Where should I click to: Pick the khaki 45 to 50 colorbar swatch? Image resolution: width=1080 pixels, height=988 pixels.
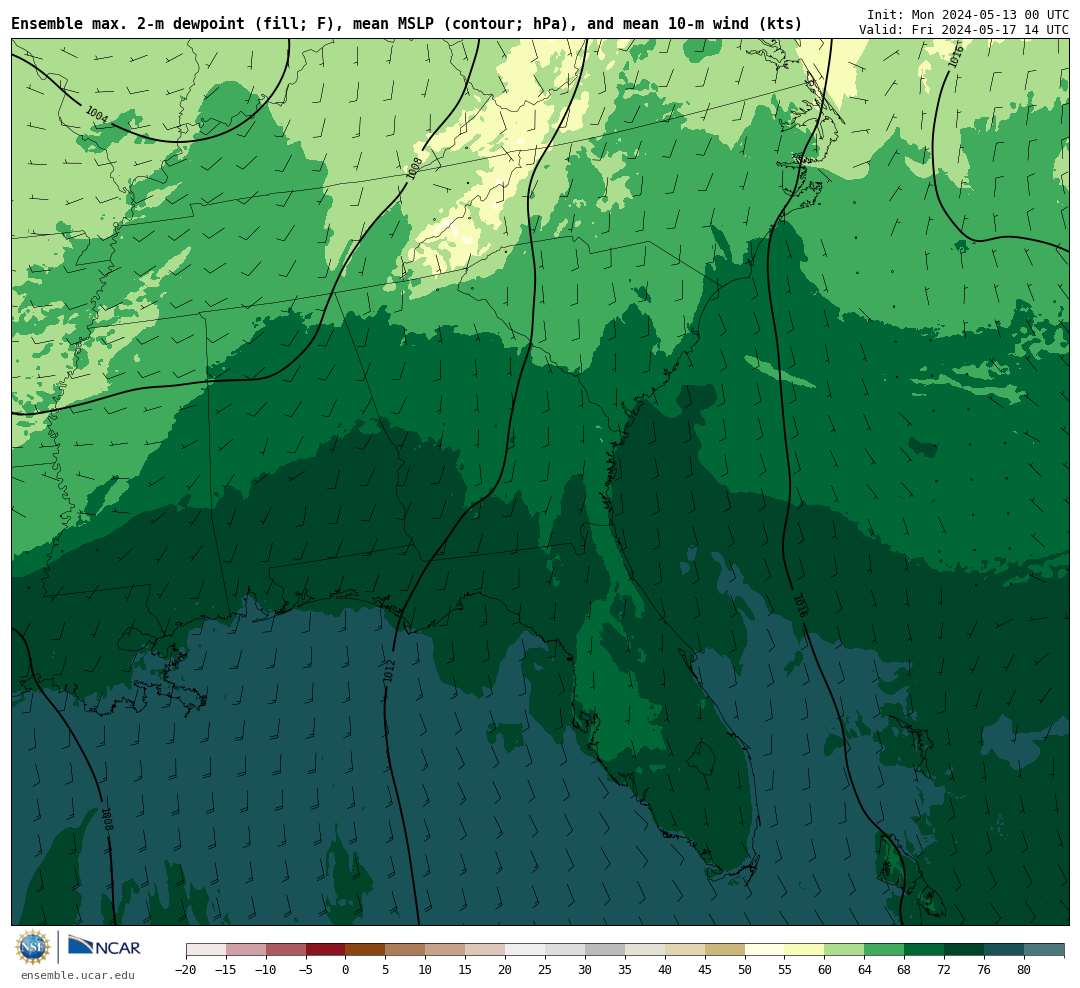(x=725, y=950)
